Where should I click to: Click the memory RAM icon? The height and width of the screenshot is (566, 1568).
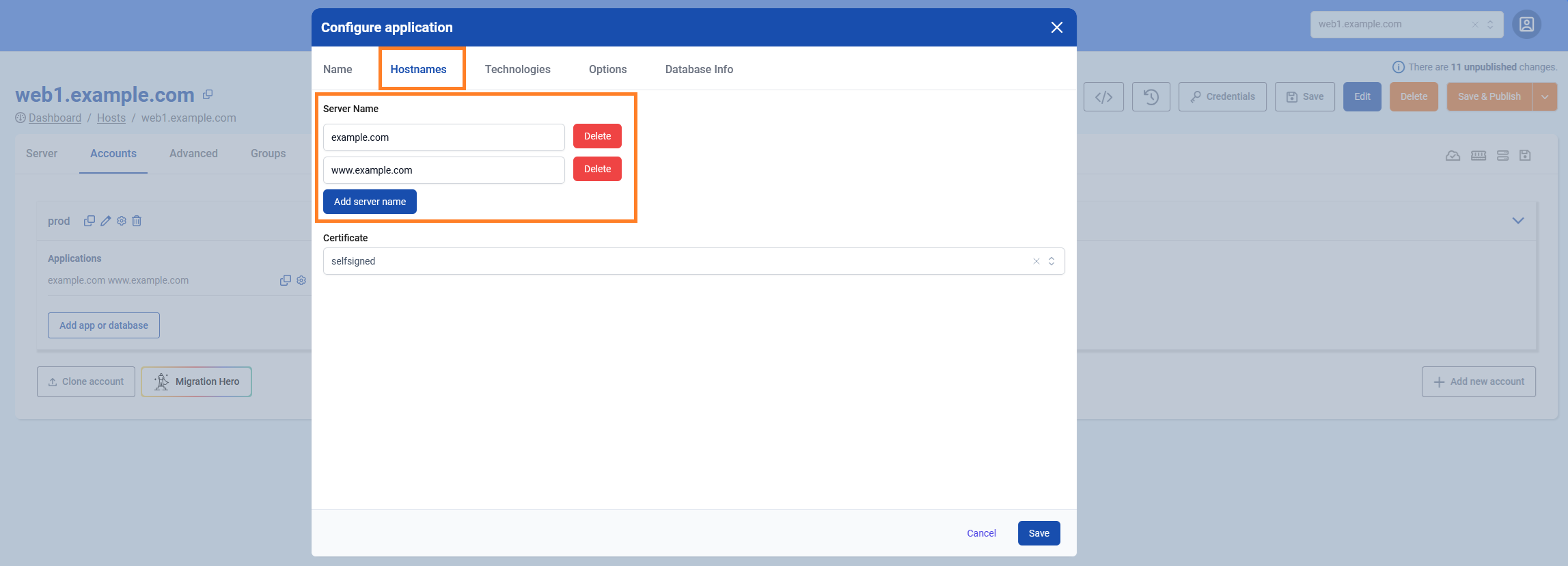[x=1478, y=156]
